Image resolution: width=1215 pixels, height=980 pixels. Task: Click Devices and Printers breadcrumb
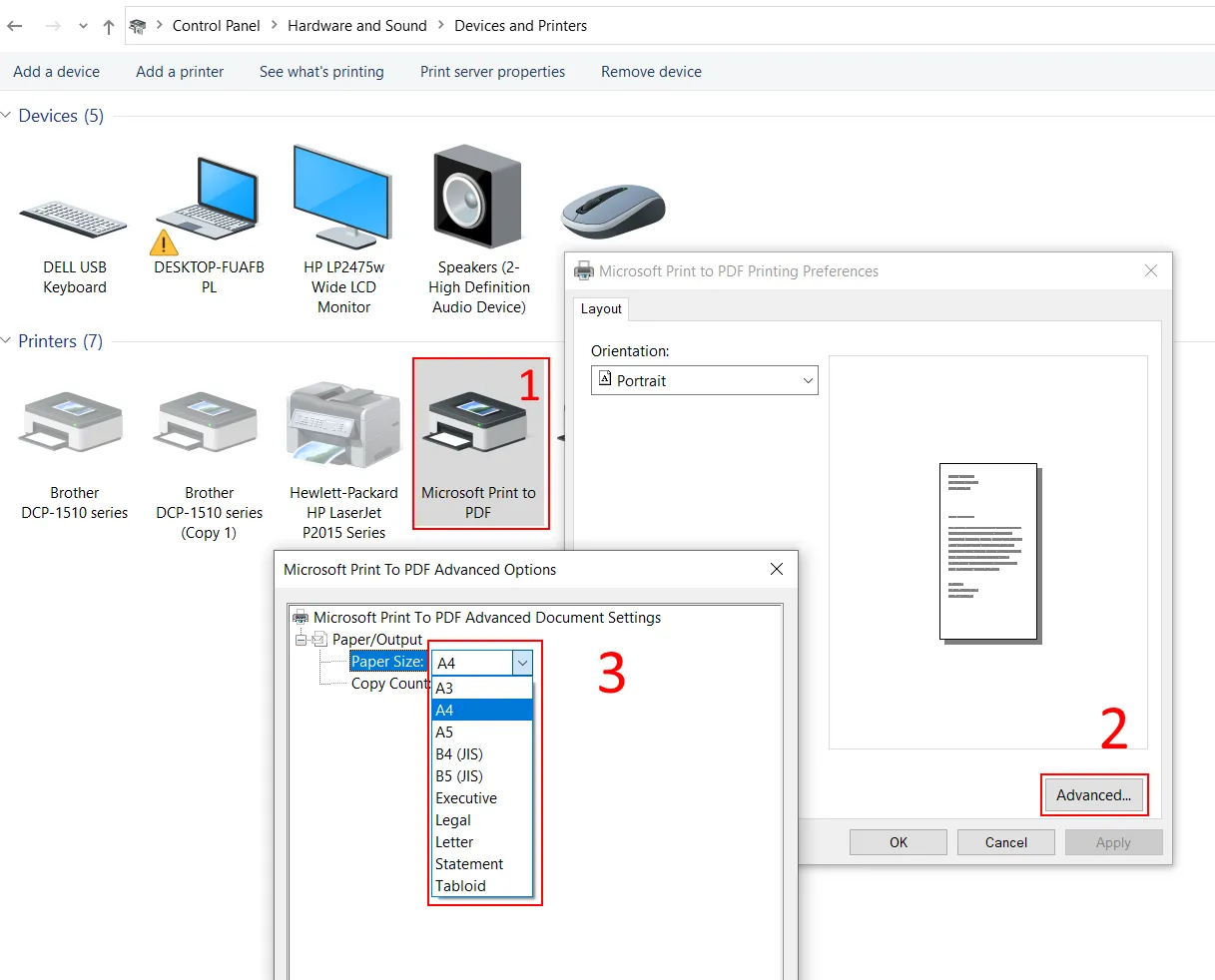tap(520, 26)
